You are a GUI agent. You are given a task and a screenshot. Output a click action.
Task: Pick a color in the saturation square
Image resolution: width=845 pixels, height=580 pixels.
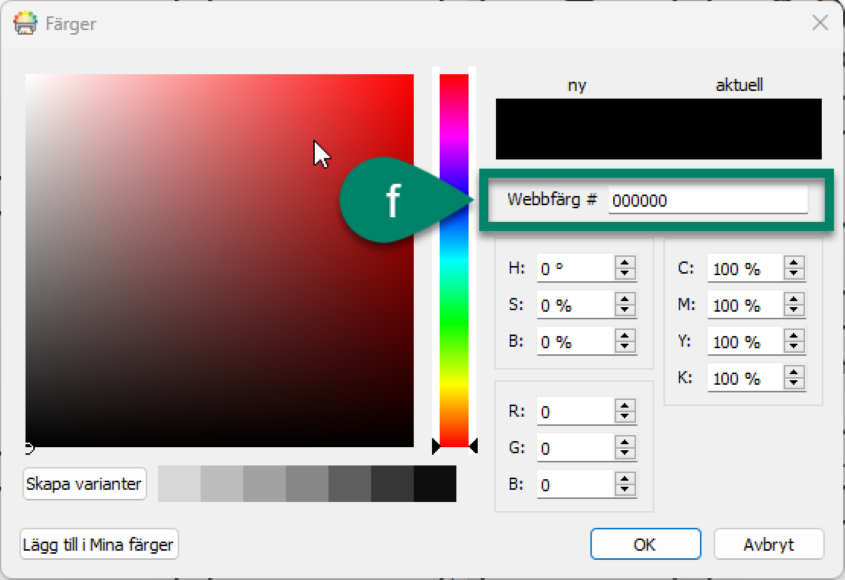click(x=220, y=260)
